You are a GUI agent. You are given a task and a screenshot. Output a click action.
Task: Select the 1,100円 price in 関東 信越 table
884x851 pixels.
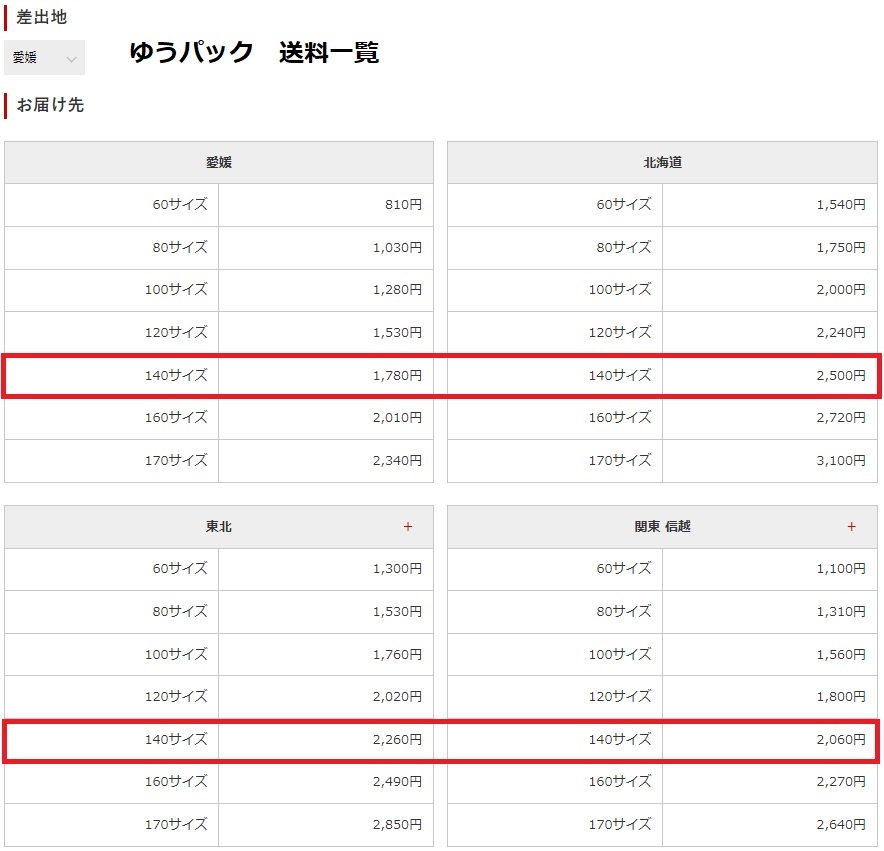pyautogui.click(x=841, y=568)
